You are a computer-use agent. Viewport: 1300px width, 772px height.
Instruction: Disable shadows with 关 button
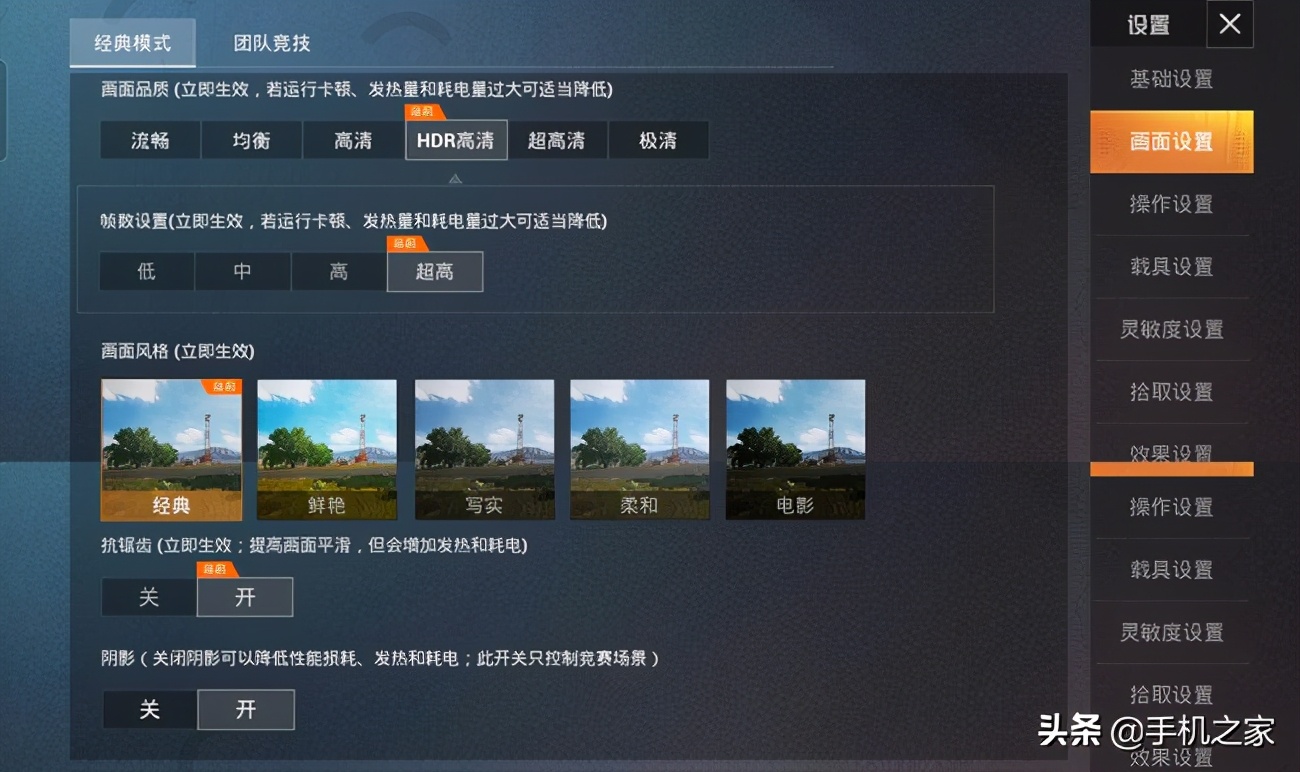click(149, 710)
